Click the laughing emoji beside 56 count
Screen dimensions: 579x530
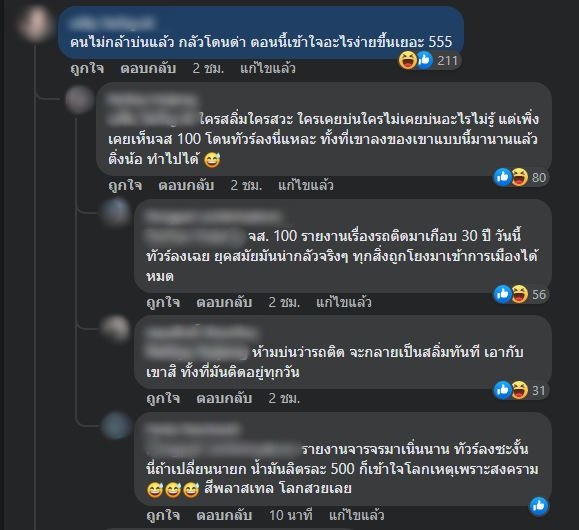(520, 294)
